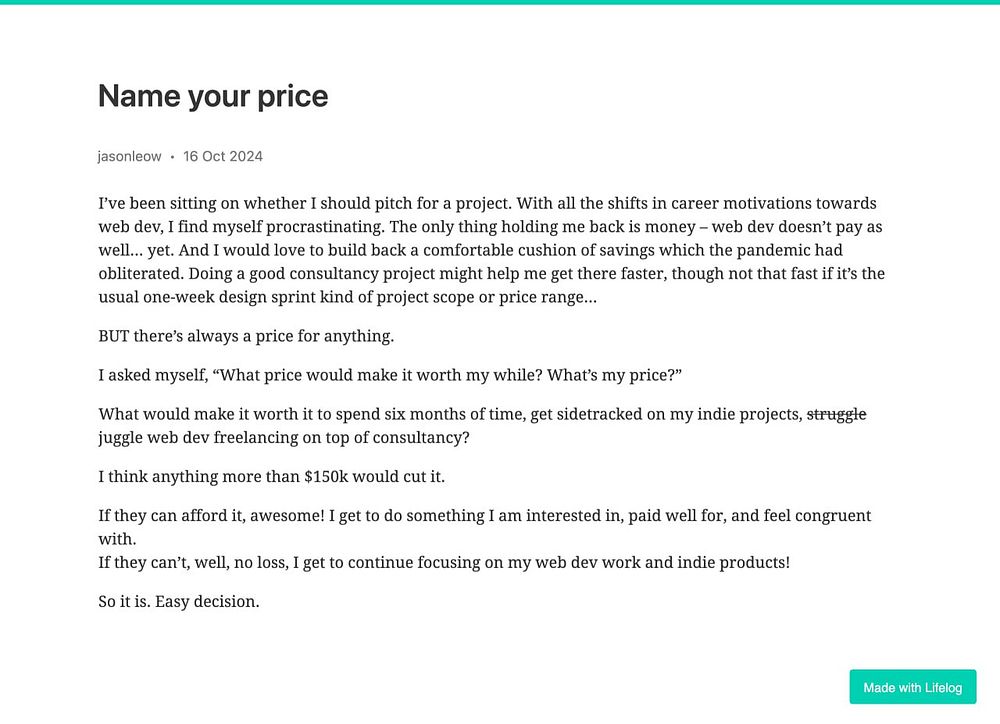Click the struck-through word "struggle"
The image size is (1000, 724).
pyautogui.click(x=836, y=414)
